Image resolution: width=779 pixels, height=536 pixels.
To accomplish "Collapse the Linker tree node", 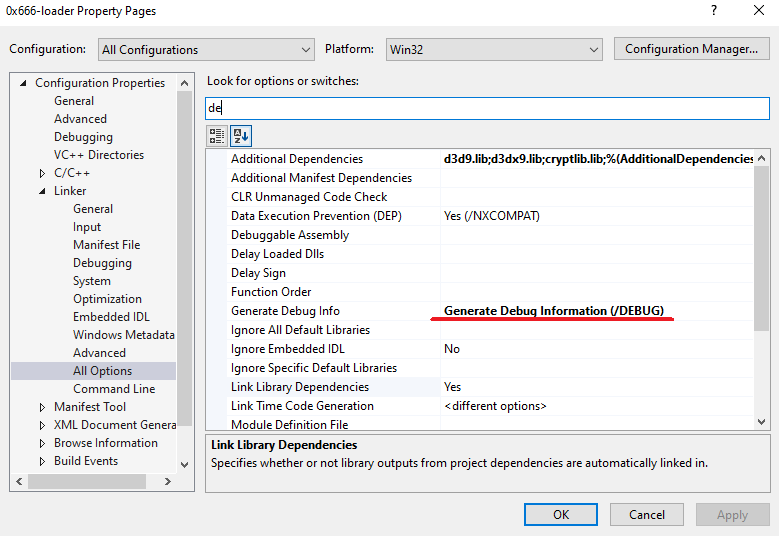I will (x=43, y=191).
